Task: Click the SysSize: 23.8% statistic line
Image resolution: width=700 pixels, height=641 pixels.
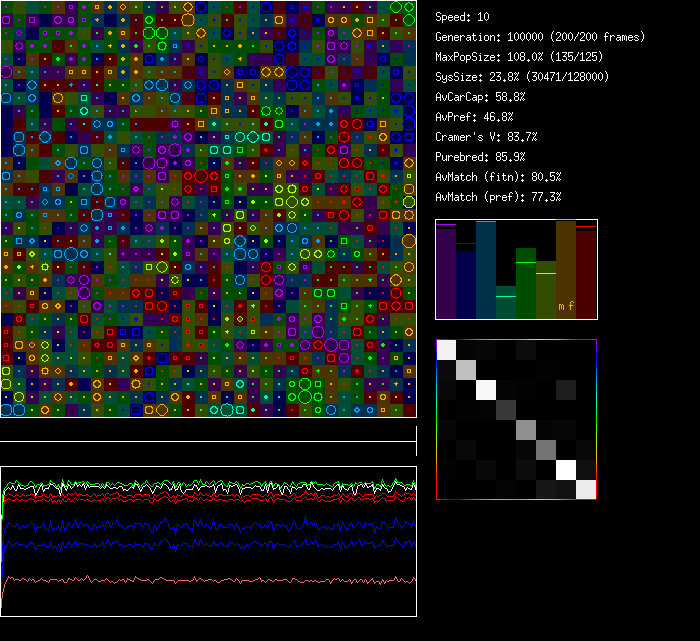Action: [522, 77]
